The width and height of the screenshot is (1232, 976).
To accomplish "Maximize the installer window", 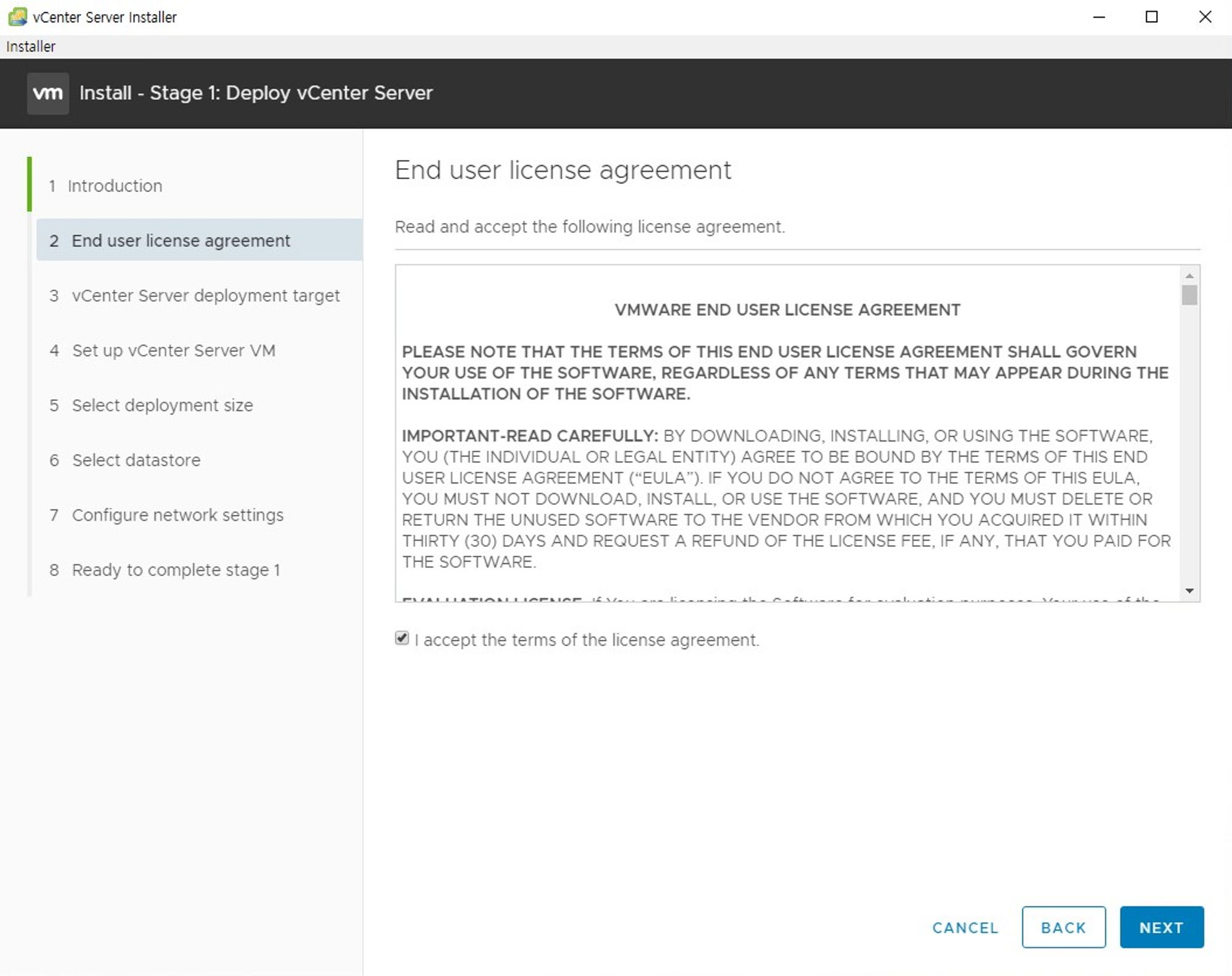I will coord(1151,17).
